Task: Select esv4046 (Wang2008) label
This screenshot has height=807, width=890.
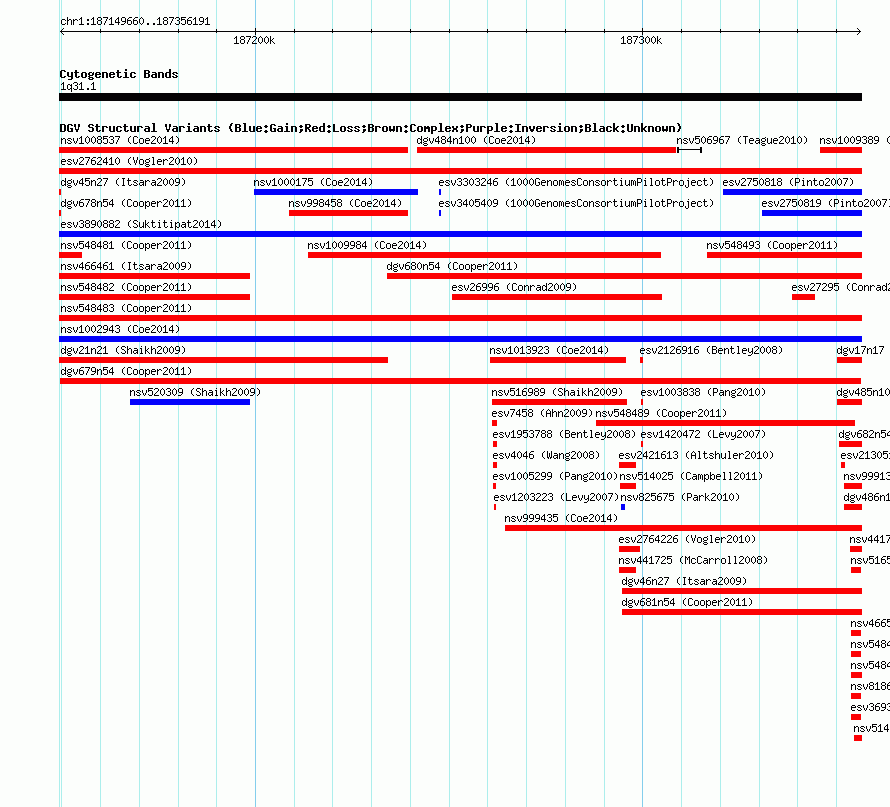Action: tap(545, 455)
